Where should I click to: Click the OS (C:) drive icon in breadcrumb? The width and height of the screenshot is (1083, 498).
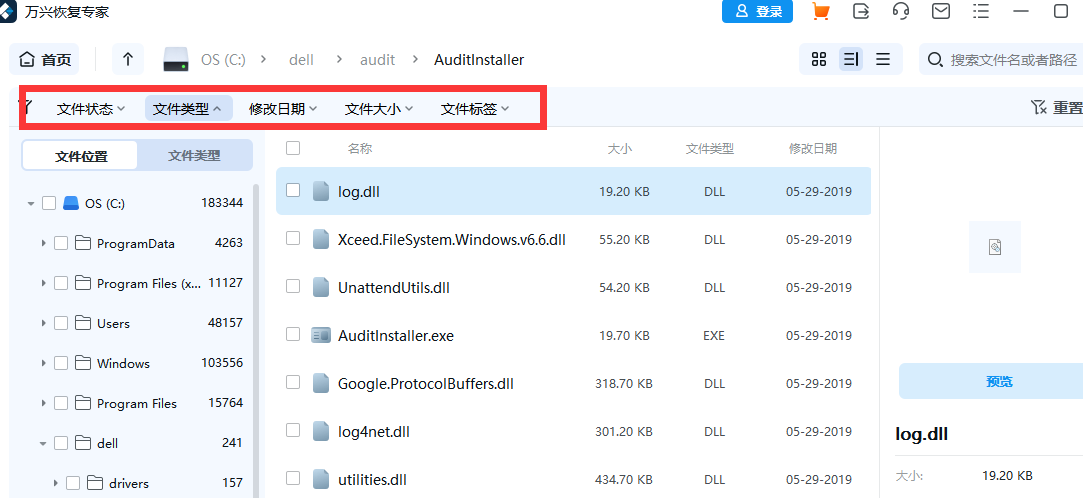click(178, 60)
